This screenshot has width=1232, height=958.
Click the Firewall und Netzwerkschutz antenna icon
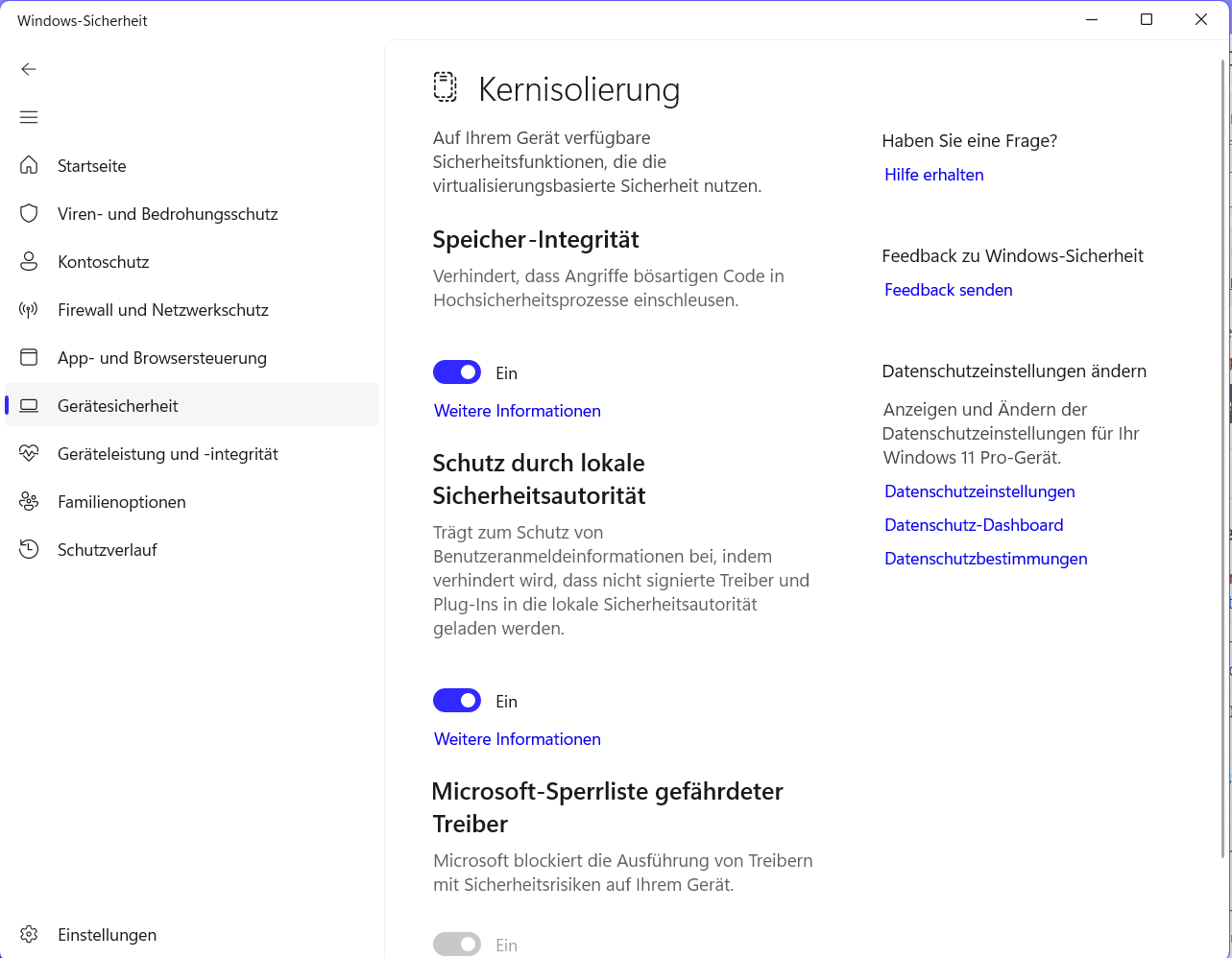click(29, 309)
